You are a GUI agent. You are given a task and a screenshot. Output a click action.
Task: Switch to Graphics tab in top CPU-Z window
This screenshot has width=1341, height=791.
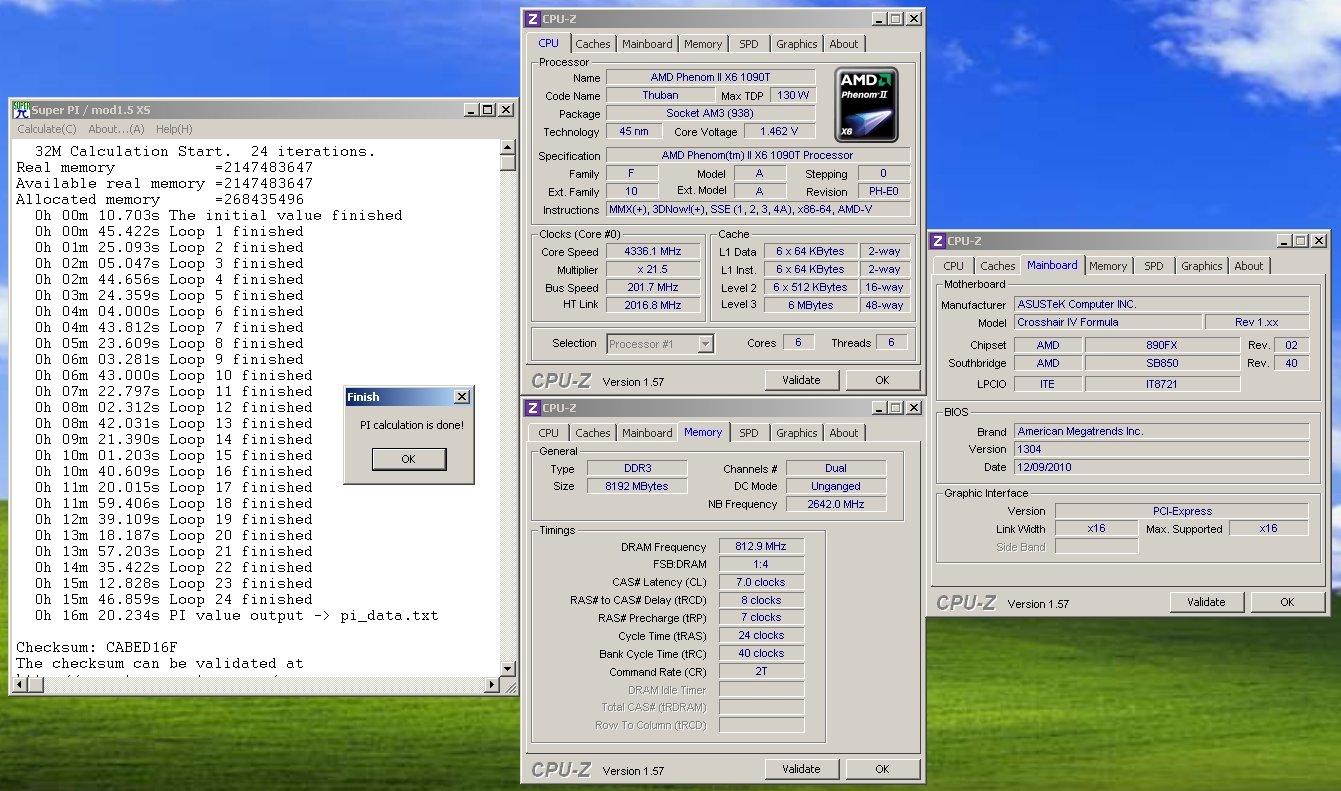point(797,44)
